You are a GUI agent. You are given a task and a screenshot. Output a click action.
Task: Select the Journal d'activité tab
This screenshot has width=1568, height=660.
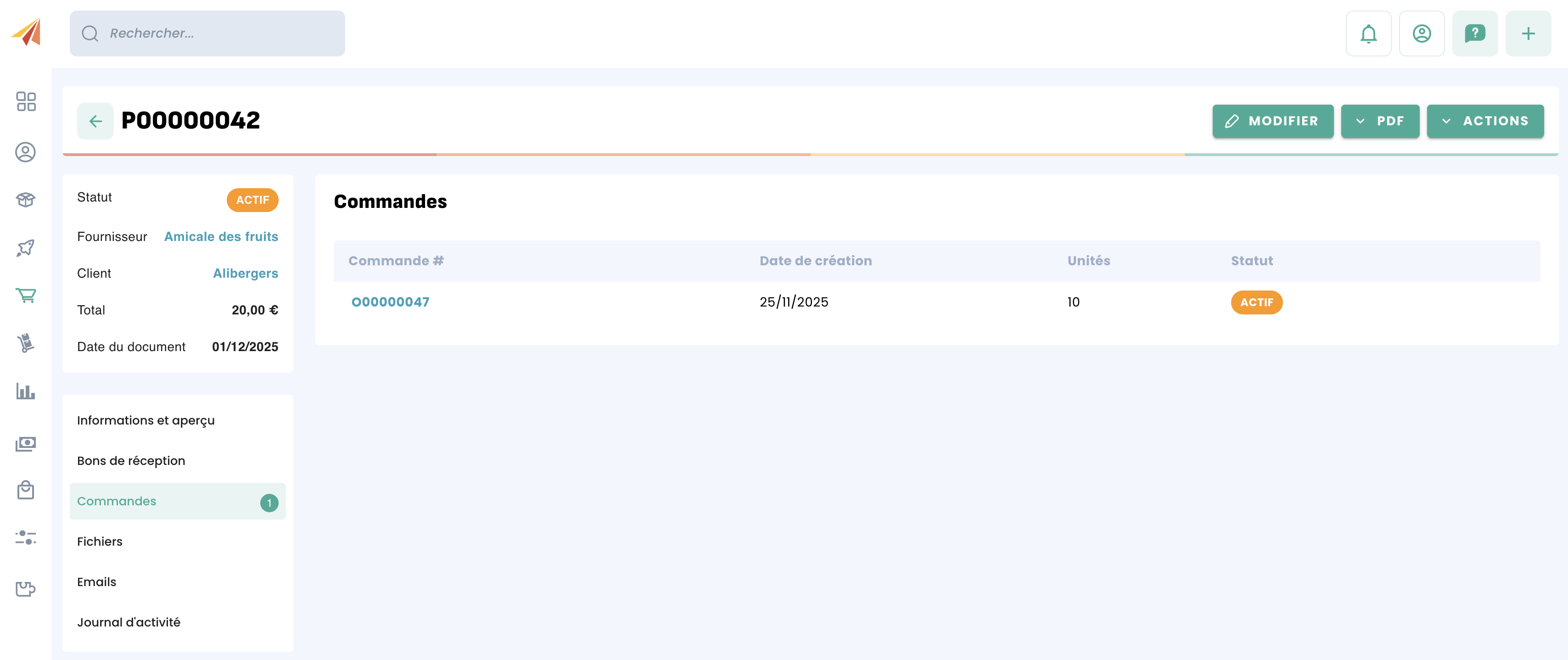coord(129,622)
